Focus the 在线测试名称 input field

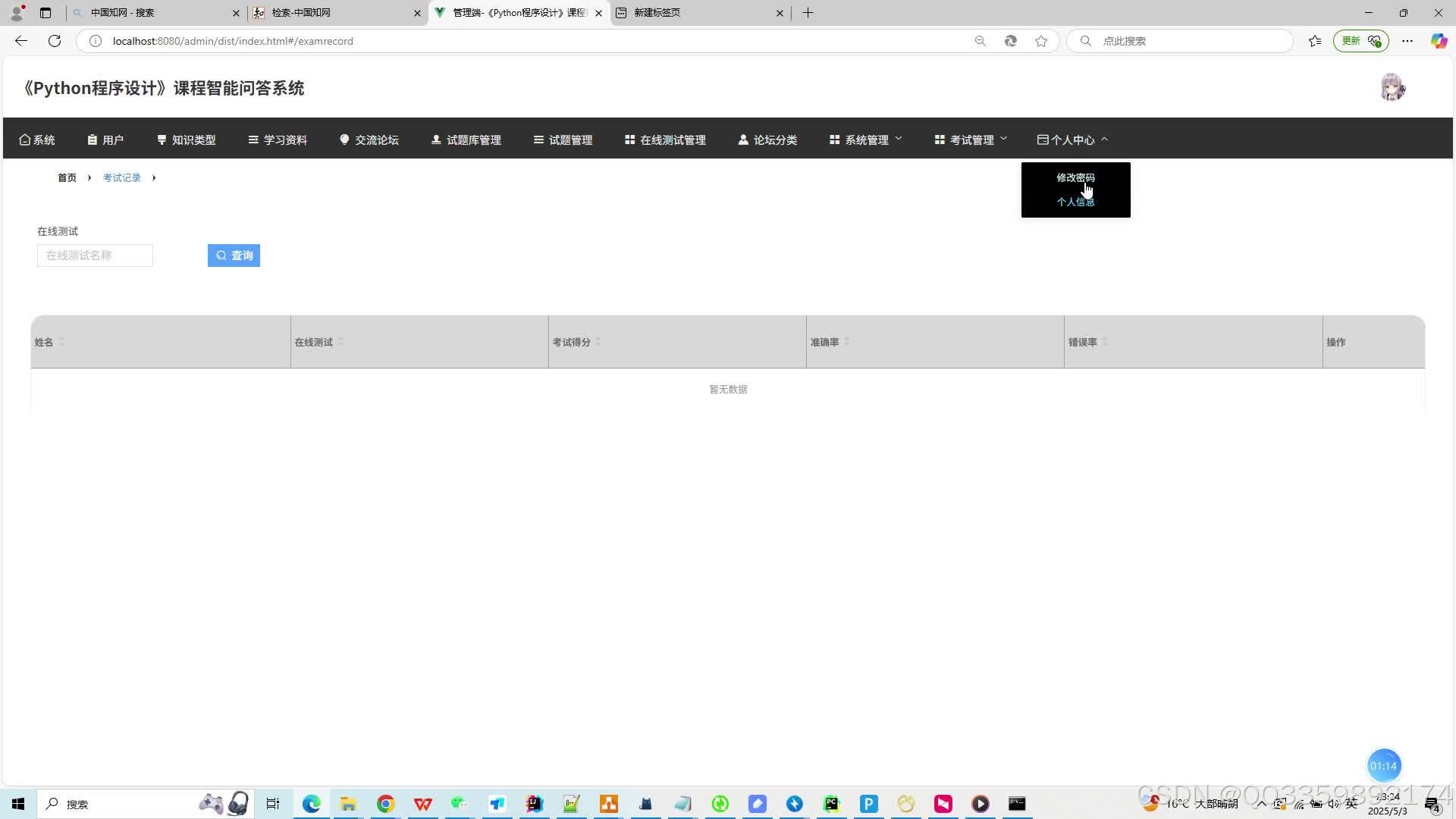click(95, 256)
